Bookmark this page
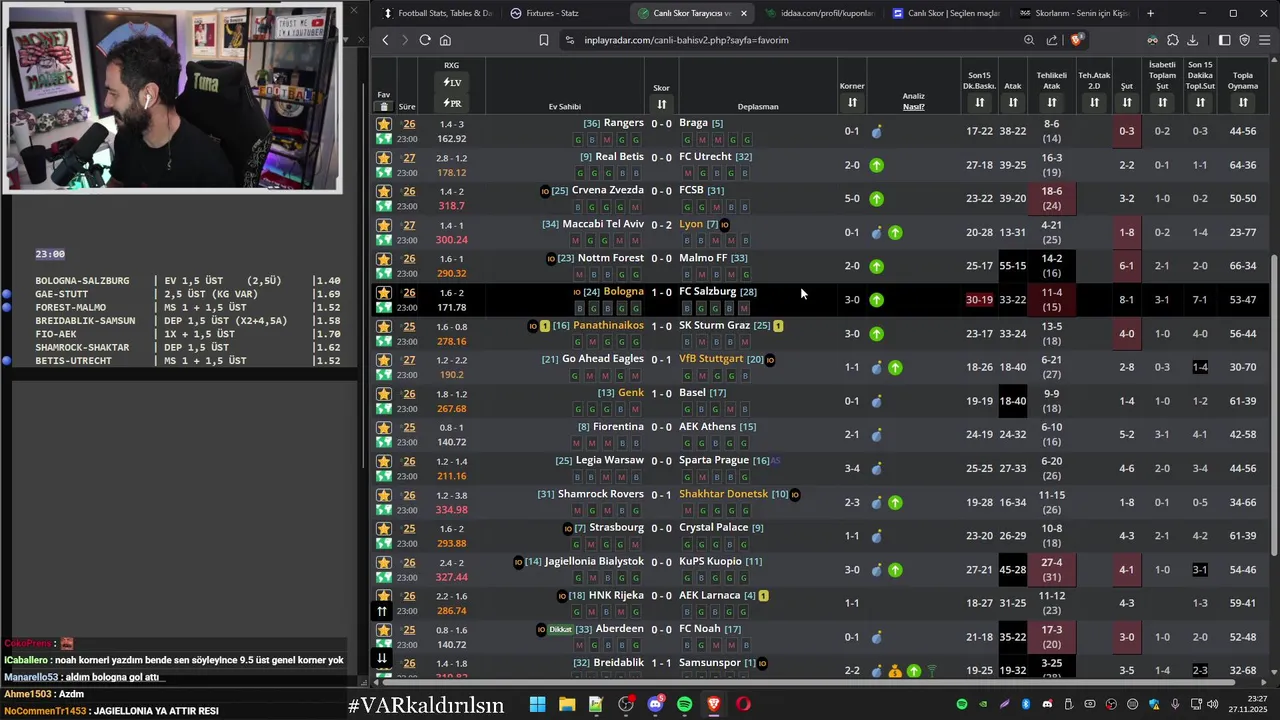This screenshot has height=720, width=1280. pyautogui.click(x=544, y=40)
